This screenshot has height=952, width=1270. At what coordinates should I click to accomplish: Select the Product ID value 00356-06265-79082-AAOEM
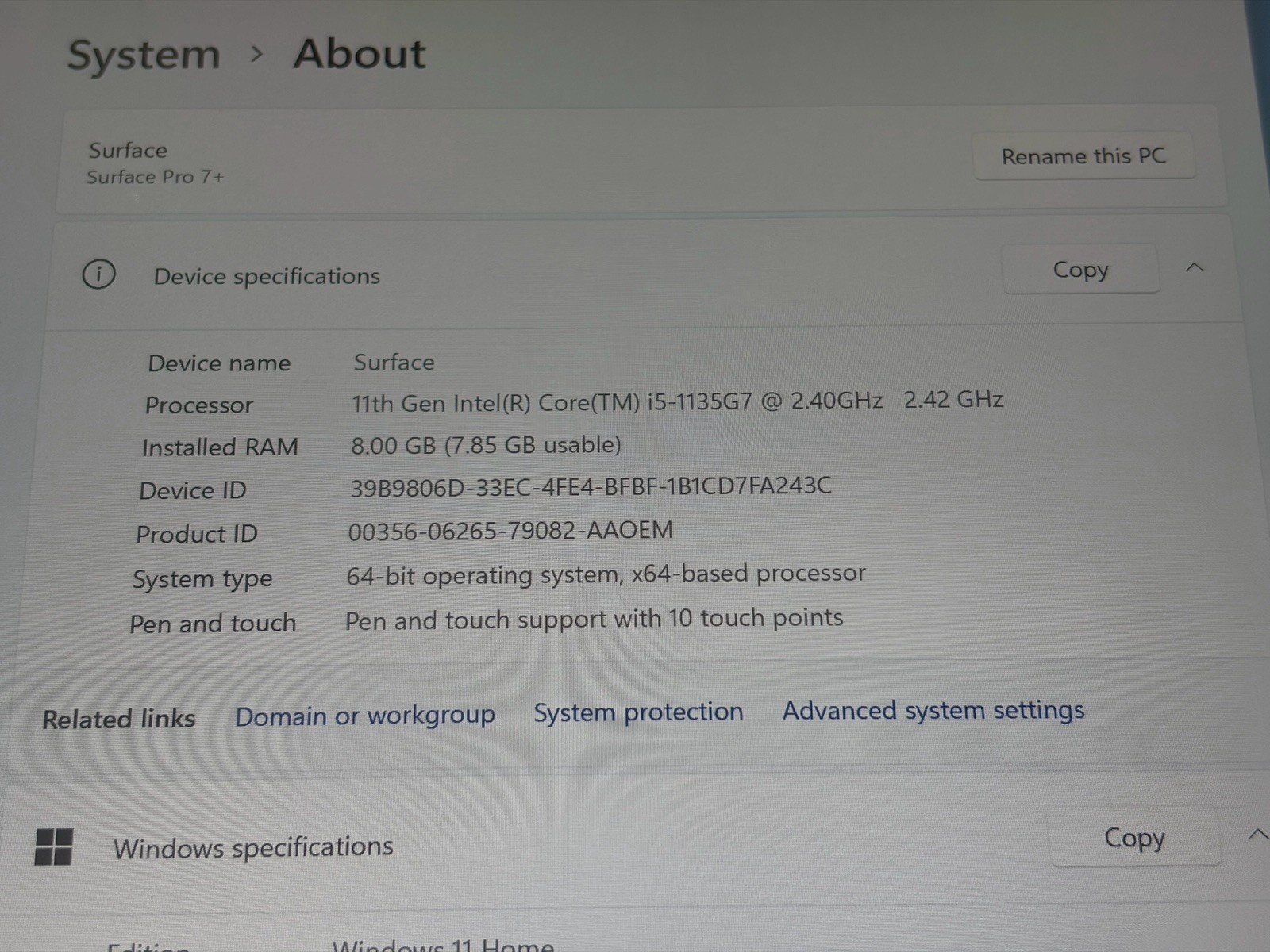[x=510, y=530]
